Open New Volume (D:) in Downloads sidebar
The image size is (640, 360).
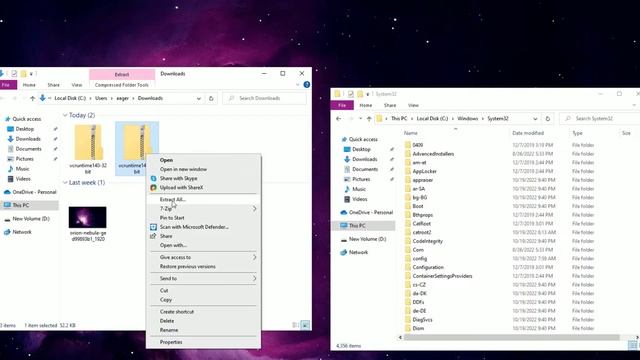pyautogui.click(x=31, y=219)
